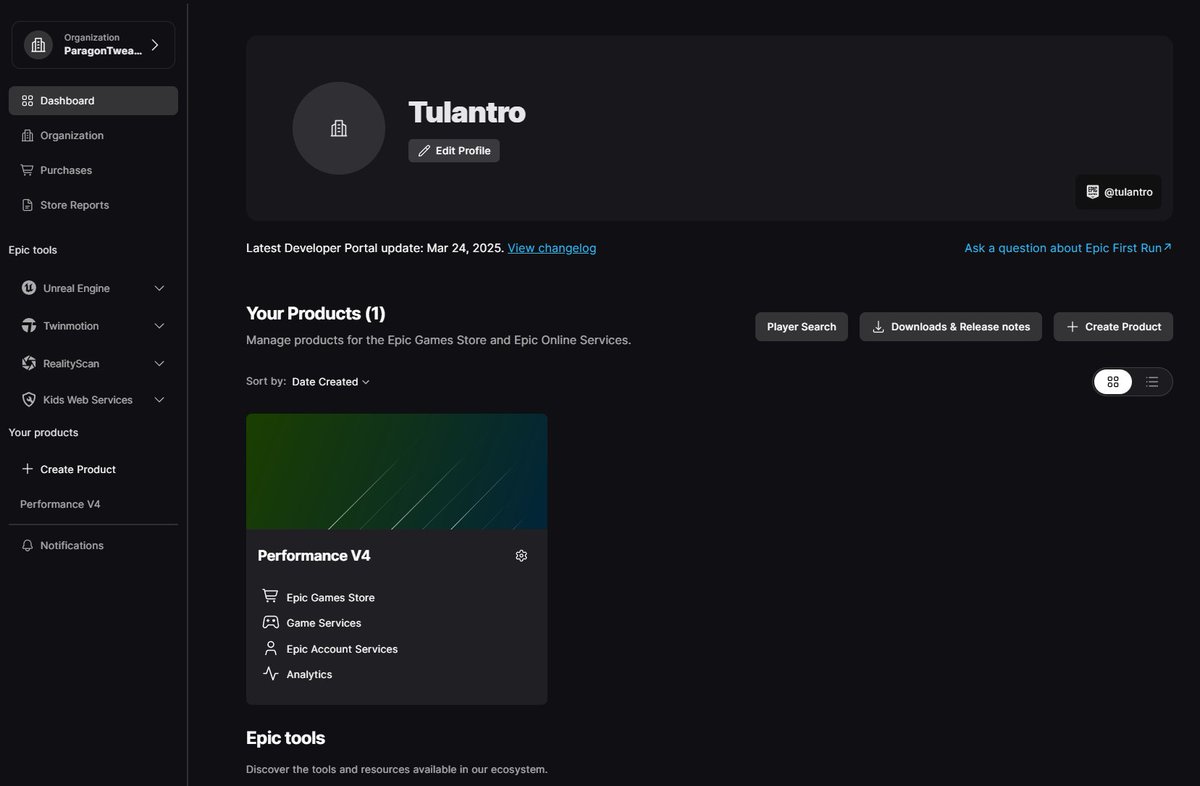Click the icon beside @tulantro
Image resolution: width=1200 pixels, height=786 pixels.
[x=1093, y=192]
